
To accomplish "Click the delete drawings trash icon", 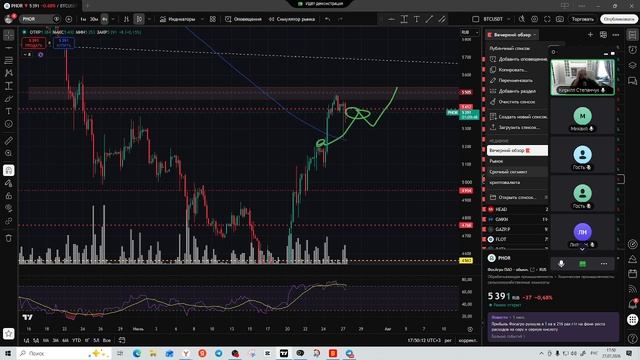I will [9, 238].
